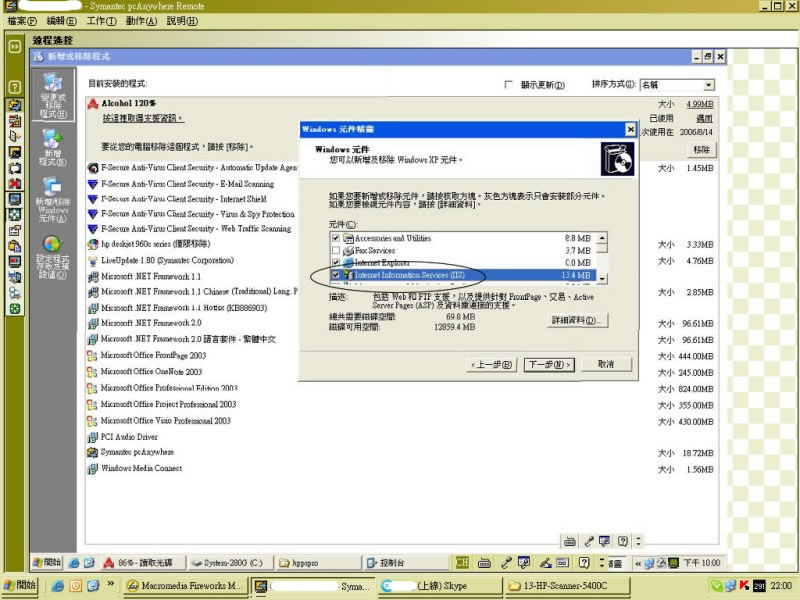Toggle the 顯示更新 checkbox
Image resolution: width=800 pixels, height=600 pixels.
(x=508, y=84)
